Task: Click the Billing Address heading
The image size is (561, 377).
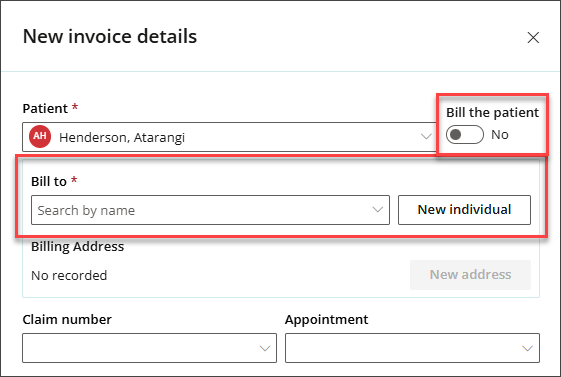Action: (78, 246)
